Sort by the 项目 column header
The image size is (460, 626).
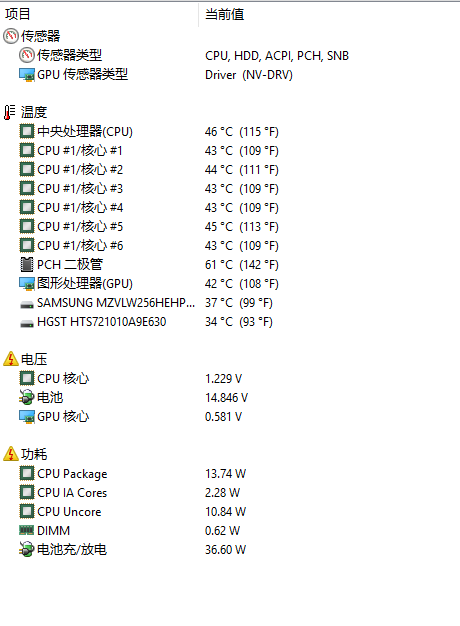[18, 14]
